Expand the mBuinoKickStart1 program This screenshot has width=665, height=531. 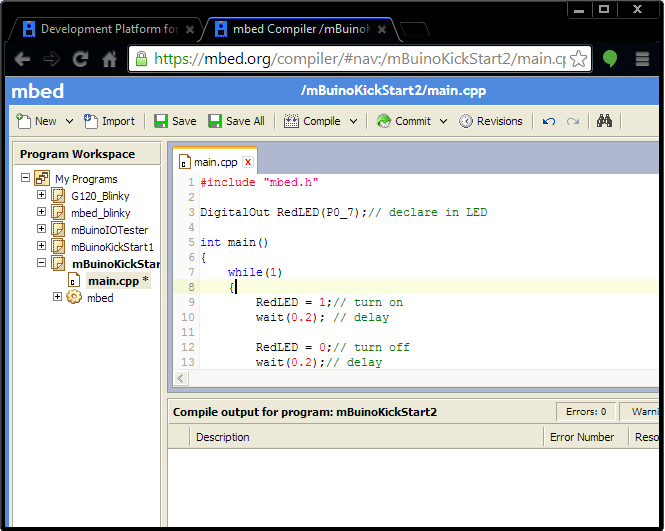click(41, 245)
